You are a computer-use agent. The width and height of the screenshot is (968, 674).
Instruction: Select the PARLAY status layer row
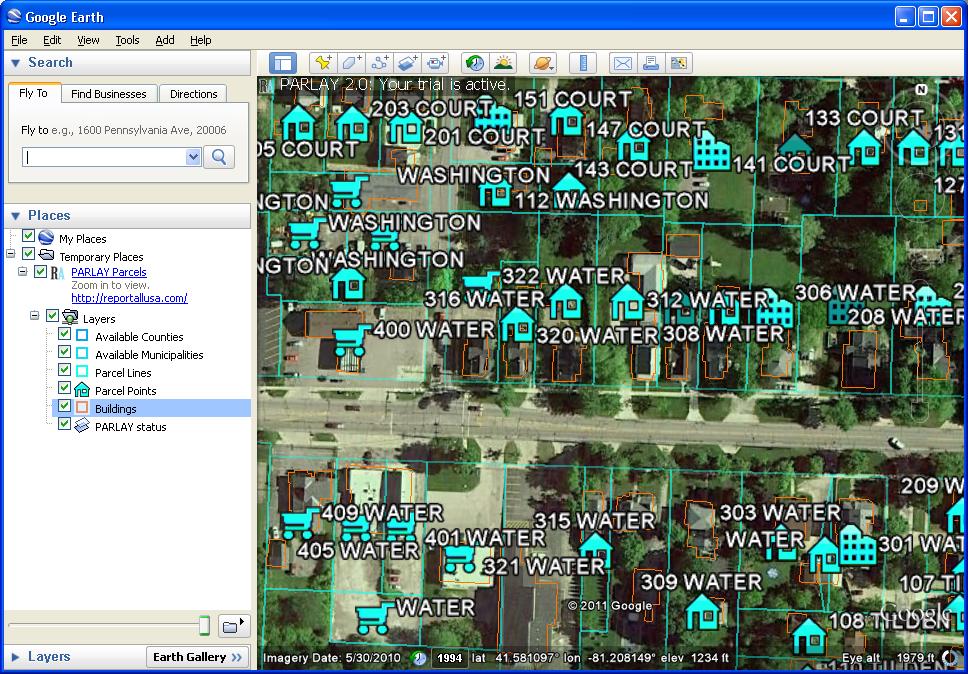tap(130, 426)
